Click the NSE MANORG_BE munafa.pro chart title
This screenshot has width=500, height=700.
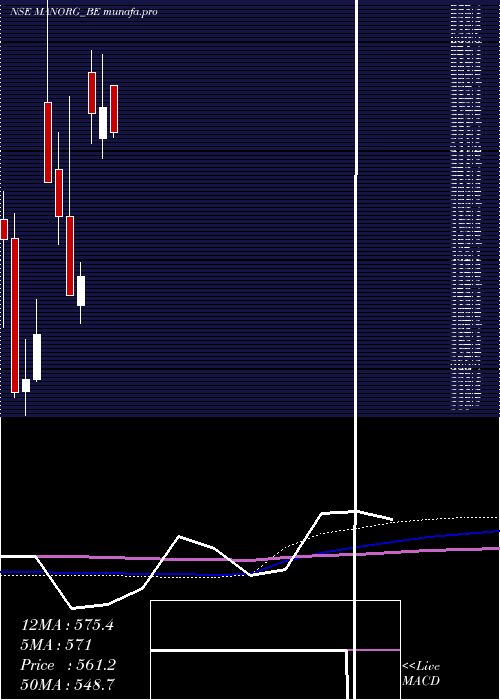coord(83,12)
